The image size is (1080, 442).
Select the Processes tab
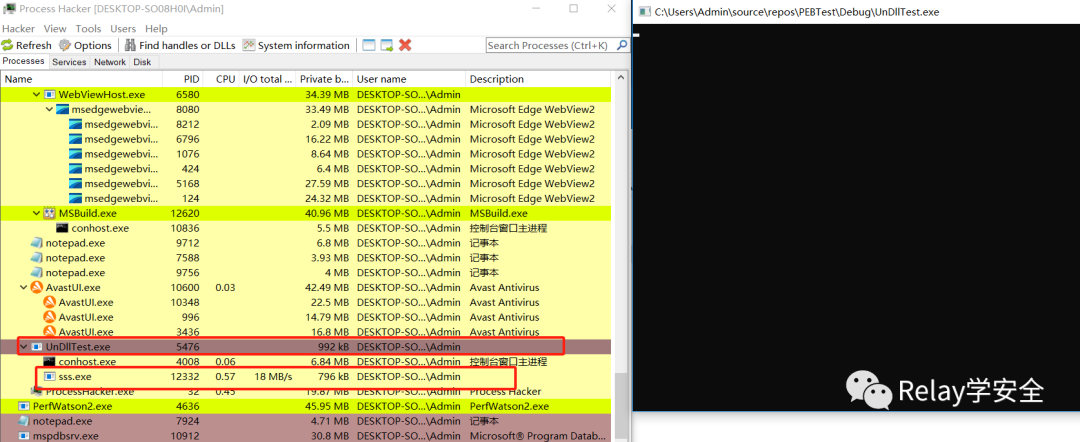24,61
